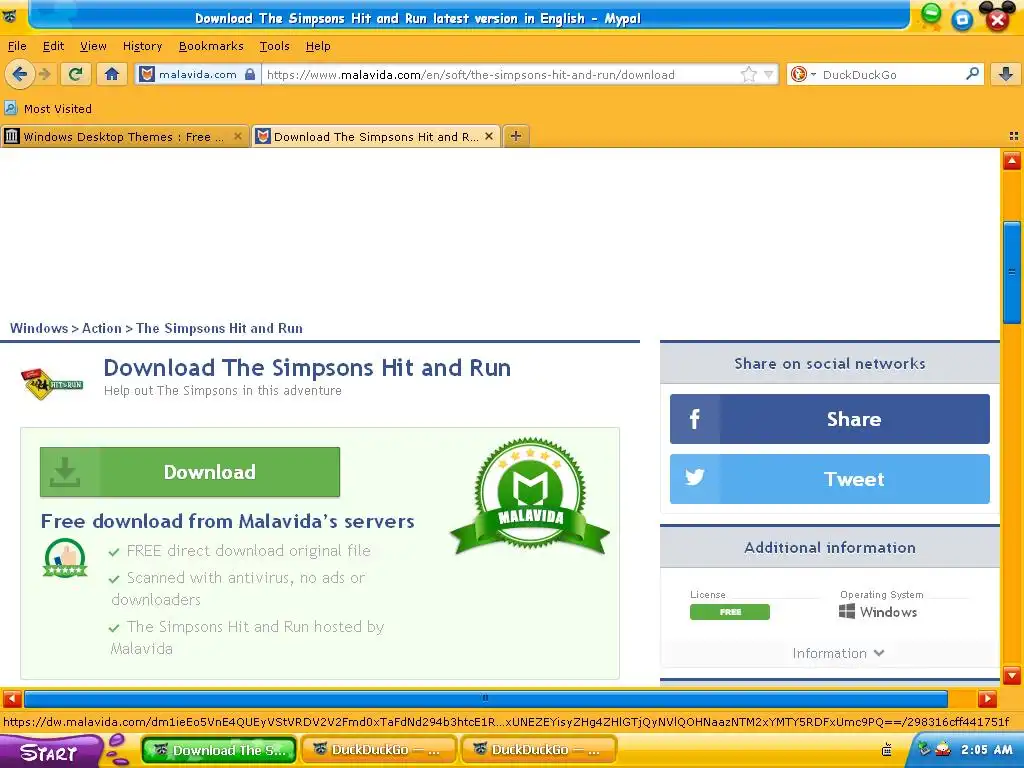Open DuckDuckGo search engine selector
The image size is (1024, 768).
point(803,74)
